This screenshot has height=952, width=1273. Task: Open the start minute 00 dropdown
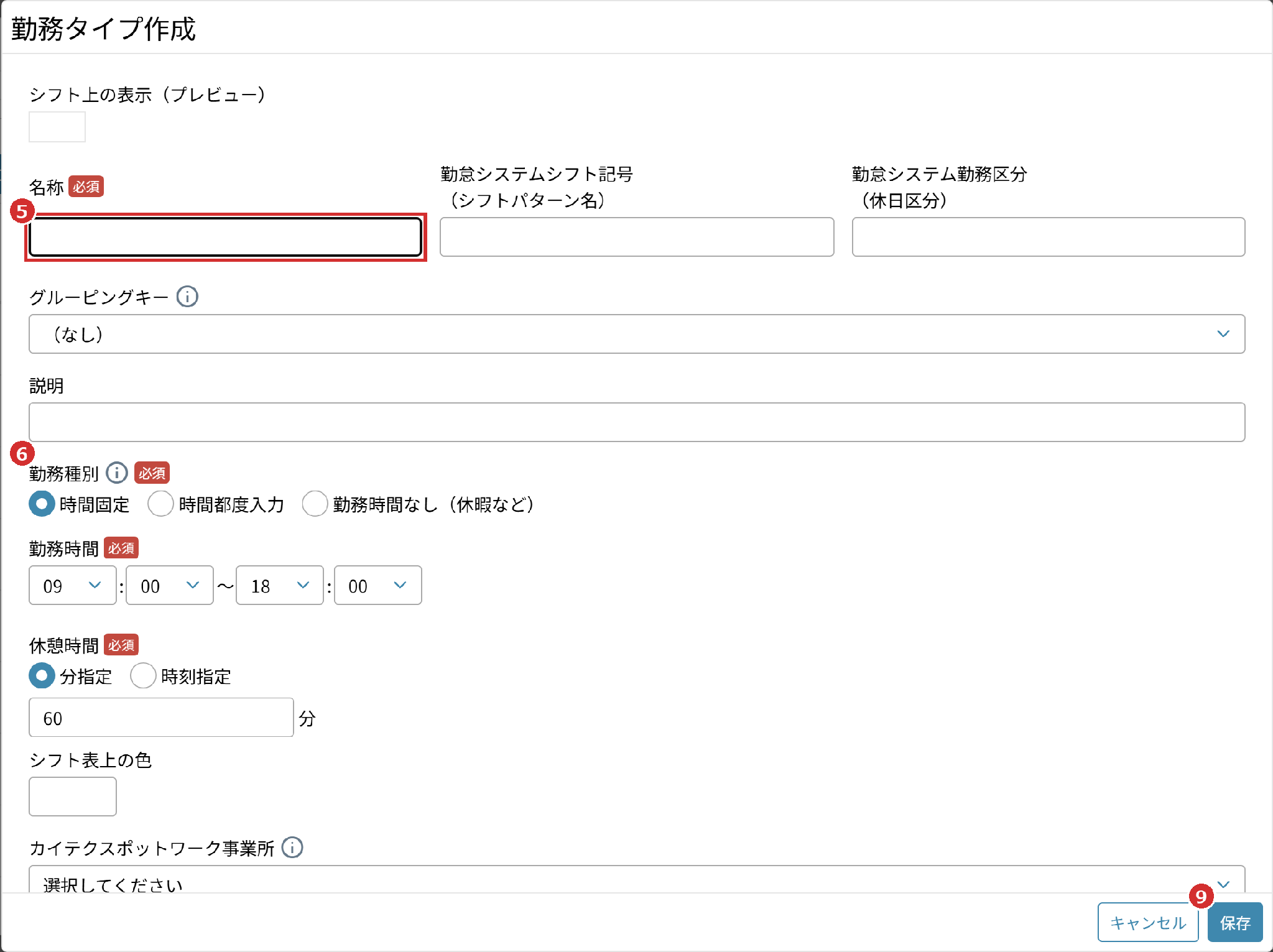[170, 585]
